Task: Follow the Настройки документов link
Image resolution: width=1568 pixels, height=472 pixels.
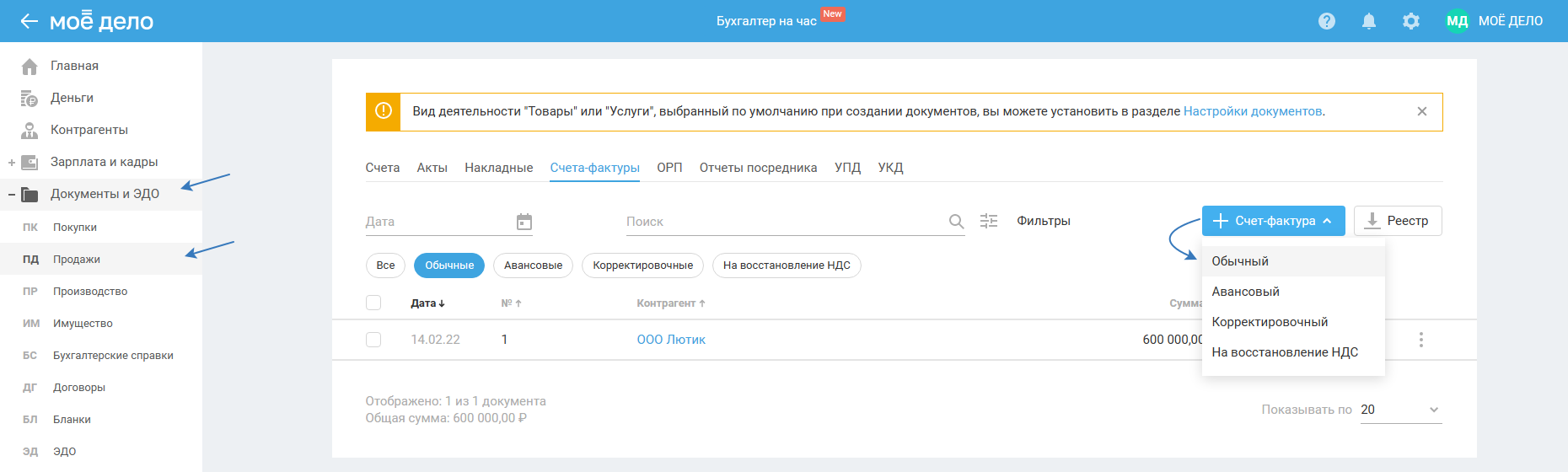Action: coord(1252,111)
